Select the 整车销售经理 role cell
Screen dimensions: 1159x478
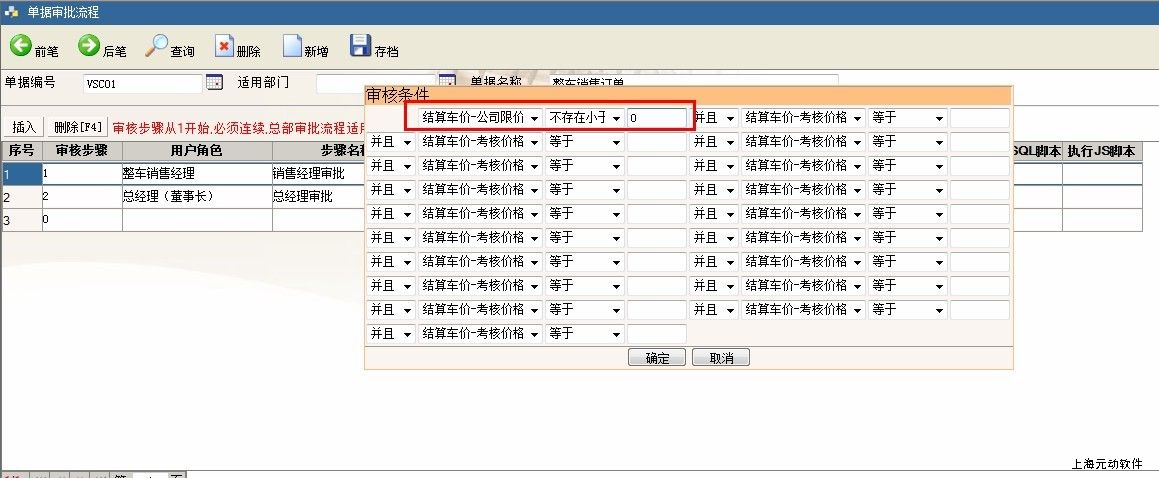pyautogui.click(x=196, y=174)
